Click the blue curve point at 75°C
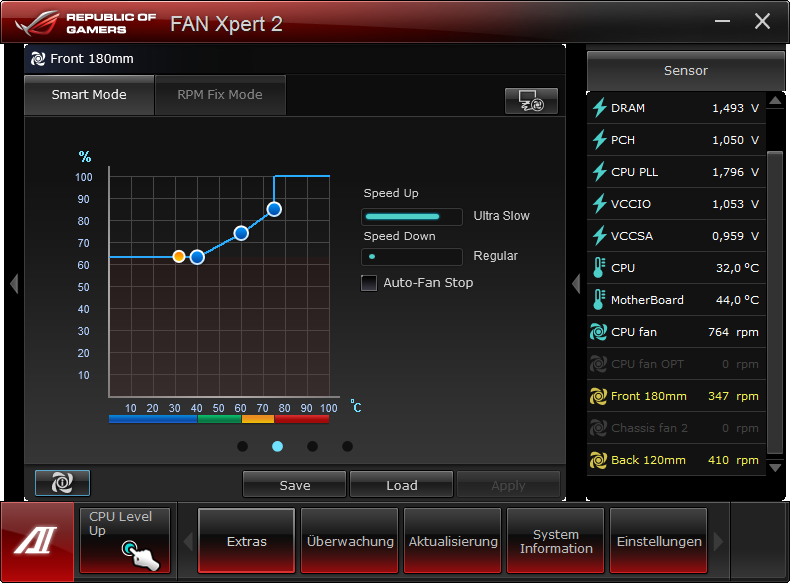This screenshot has height=583, width=790. coord(274,209)
